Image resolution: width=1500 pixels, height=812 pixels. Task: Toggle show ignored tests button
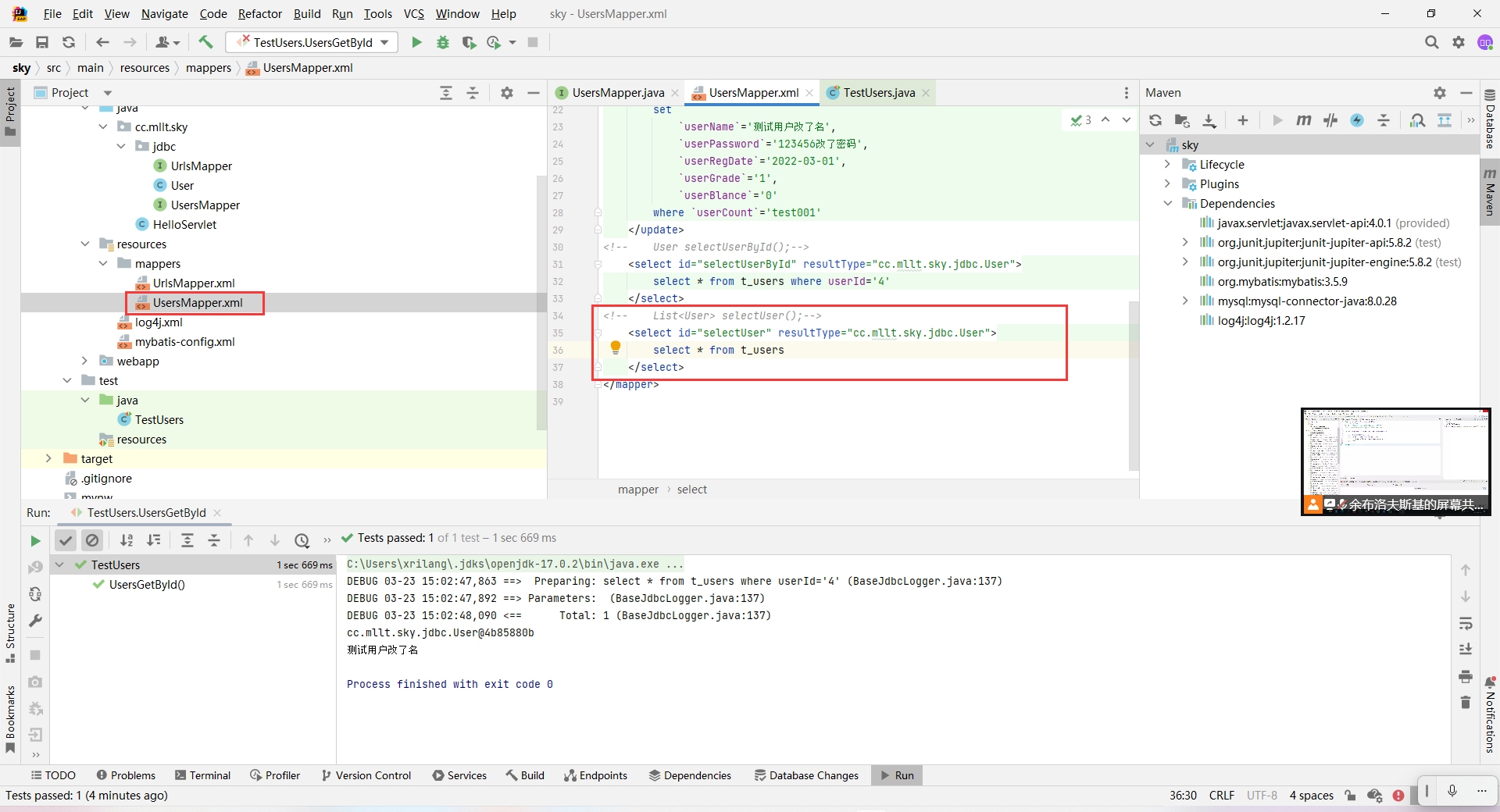point(92,540)
